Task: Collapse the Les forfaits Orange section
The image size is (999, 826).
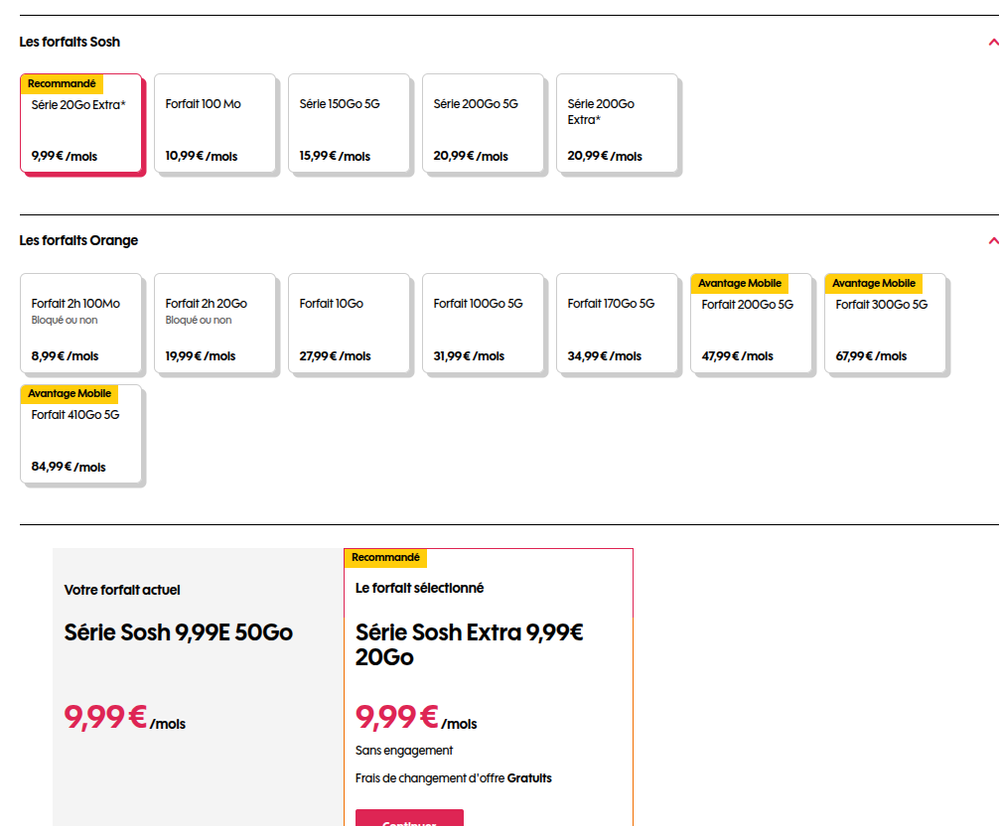Action: [x=992, y=241]
